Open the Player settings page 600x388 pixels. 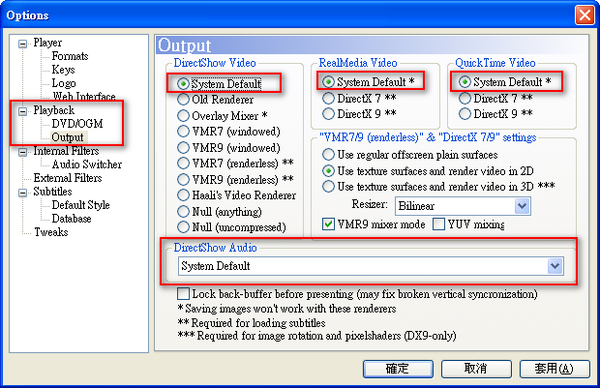[47, 42]
